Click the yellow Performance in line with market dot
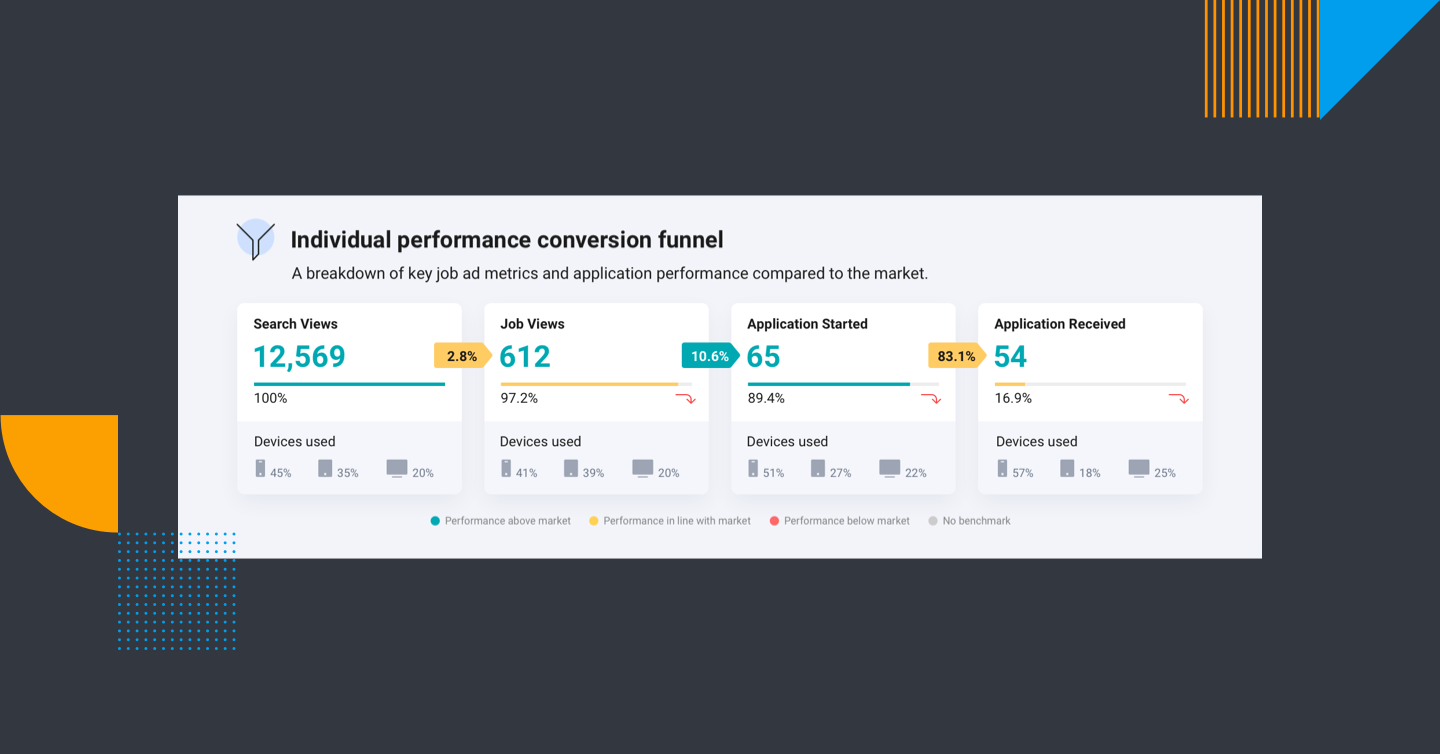Viewport: 1440px width, 754px height. click(594, 521)
